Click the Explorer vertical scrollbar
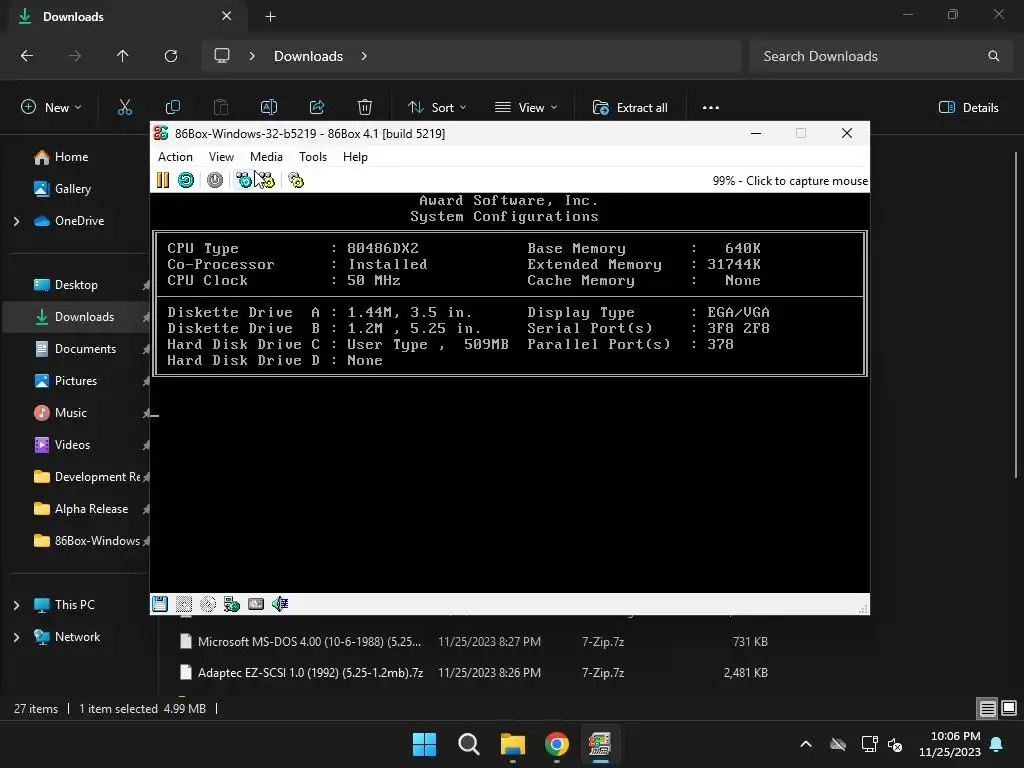1024x768 pixels. point(1016,313)
